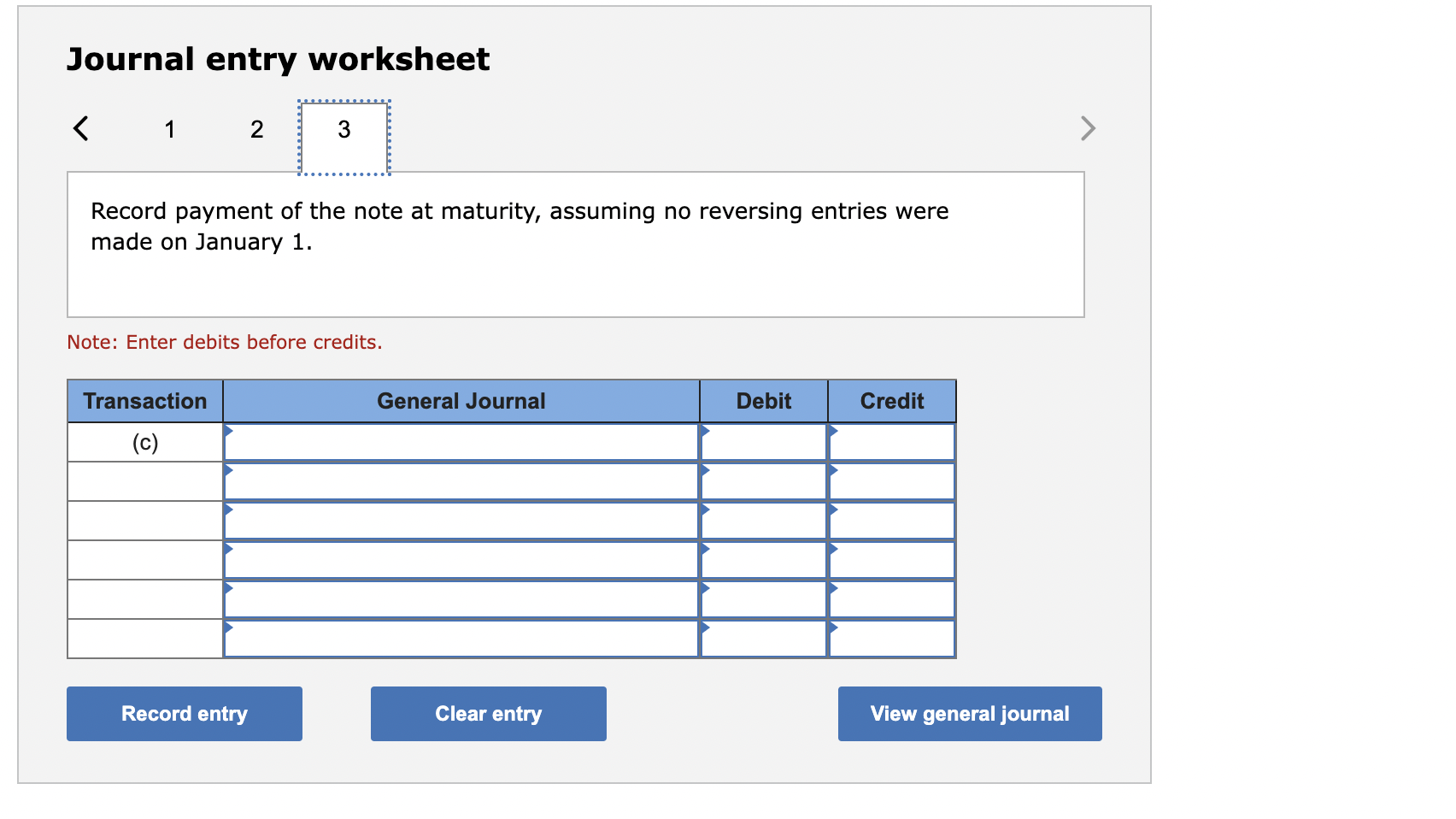Screen dimensions: 1456x819
Task: Go to previous entry with left chevron
Action: click(x=81, y=128)
